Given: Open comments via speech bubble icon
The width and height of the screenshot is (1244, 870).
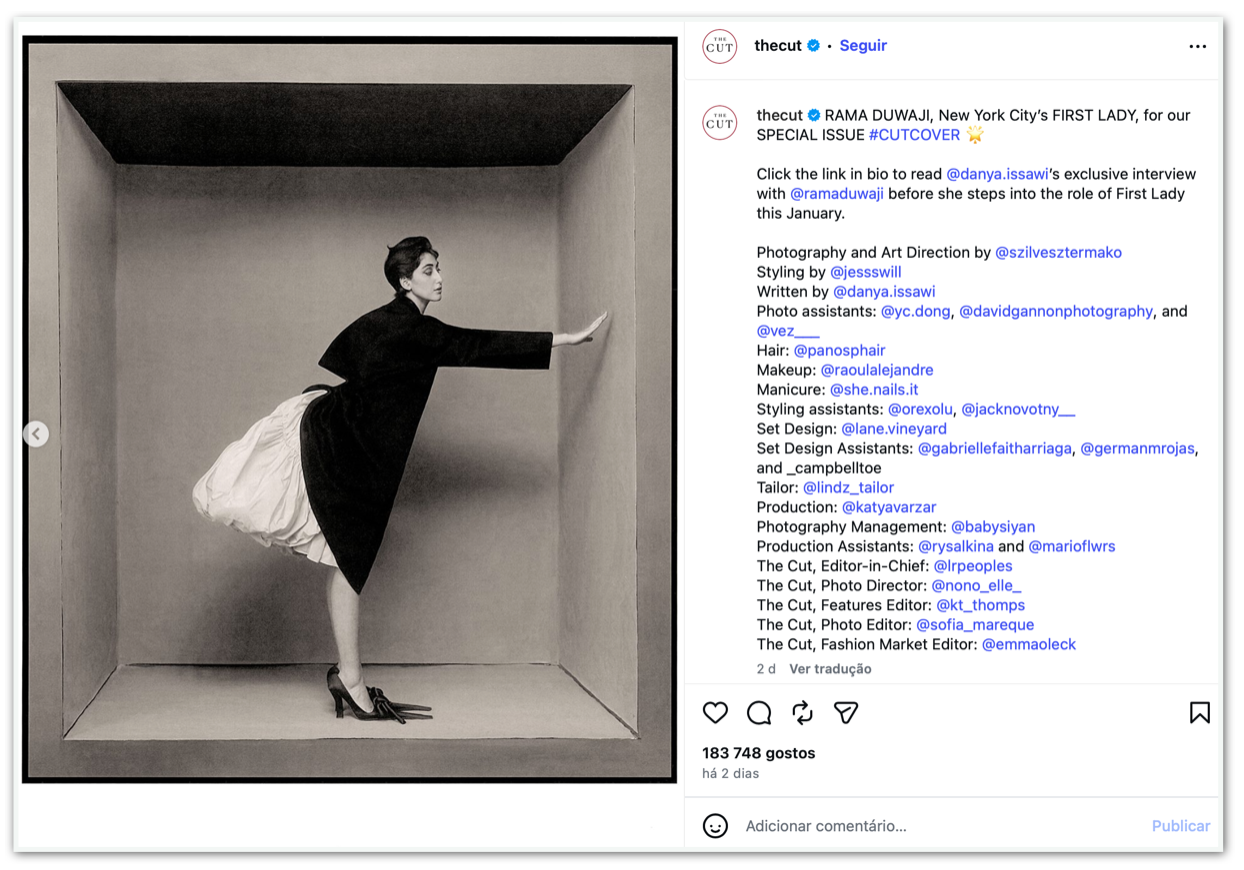Looking at the screenshot, I should (x=759, y=712).
